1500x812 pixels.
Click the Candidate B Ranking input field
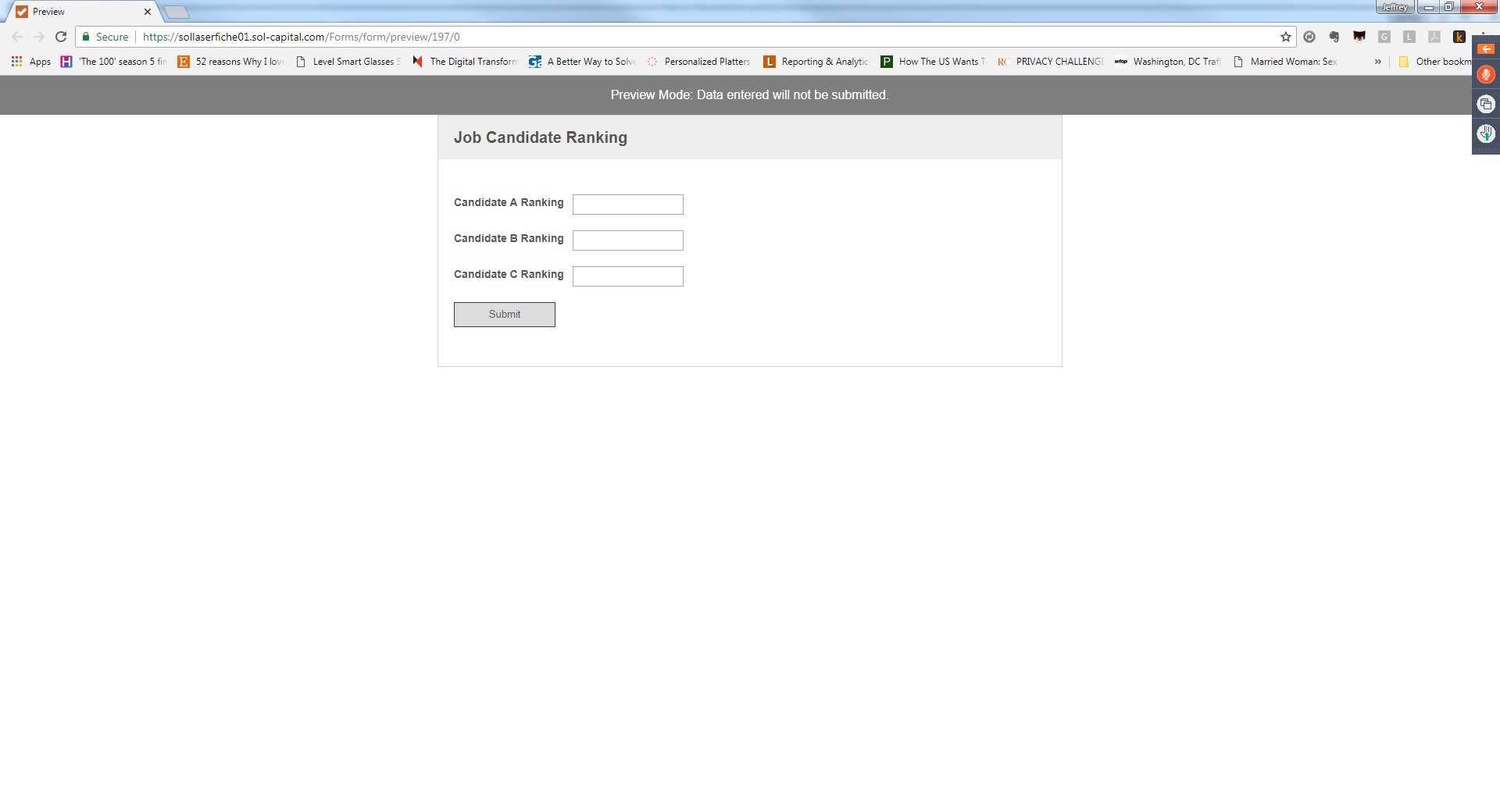628,240
